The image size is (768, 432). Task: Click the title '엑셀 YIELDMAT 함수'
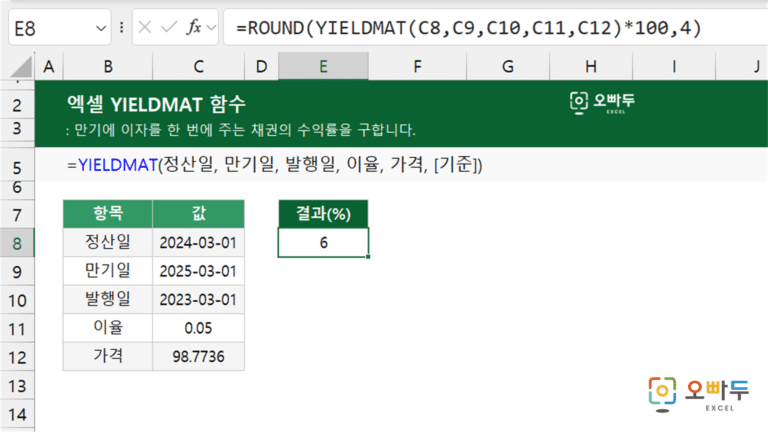coord(156,104)
